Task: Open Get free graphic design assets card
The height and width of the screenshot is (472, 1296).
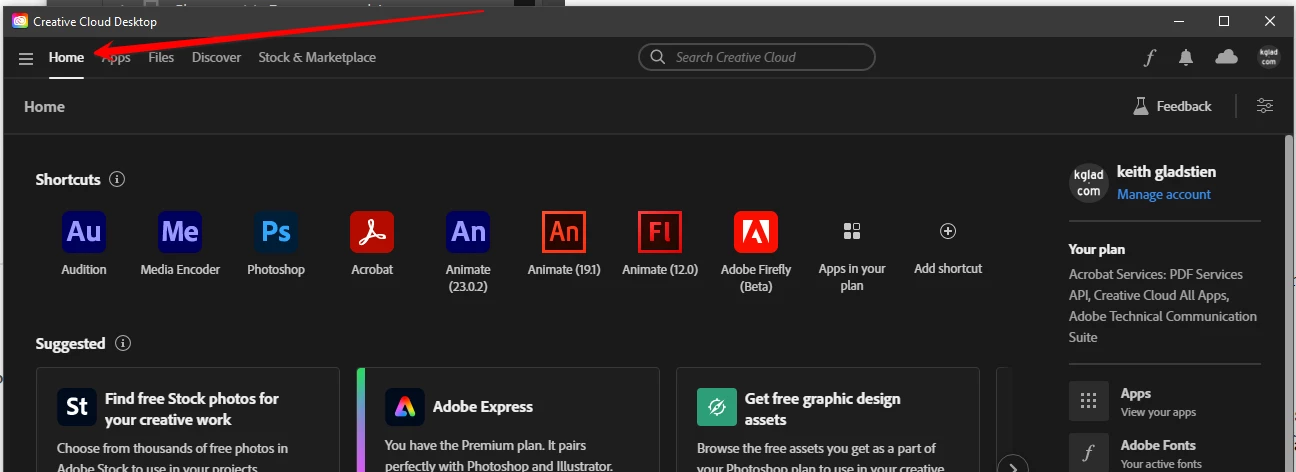Action: pyautogui.click(x=828, y=420)
